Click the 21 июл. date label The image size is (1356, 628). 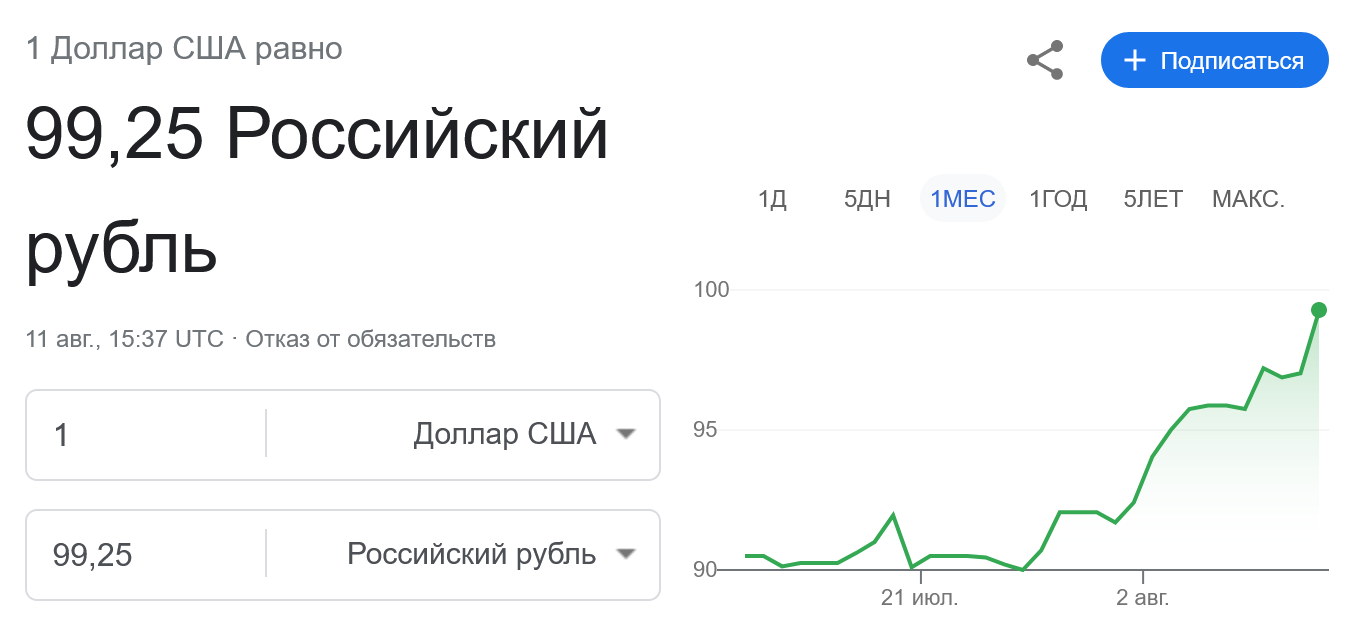[x=919, y=599]
